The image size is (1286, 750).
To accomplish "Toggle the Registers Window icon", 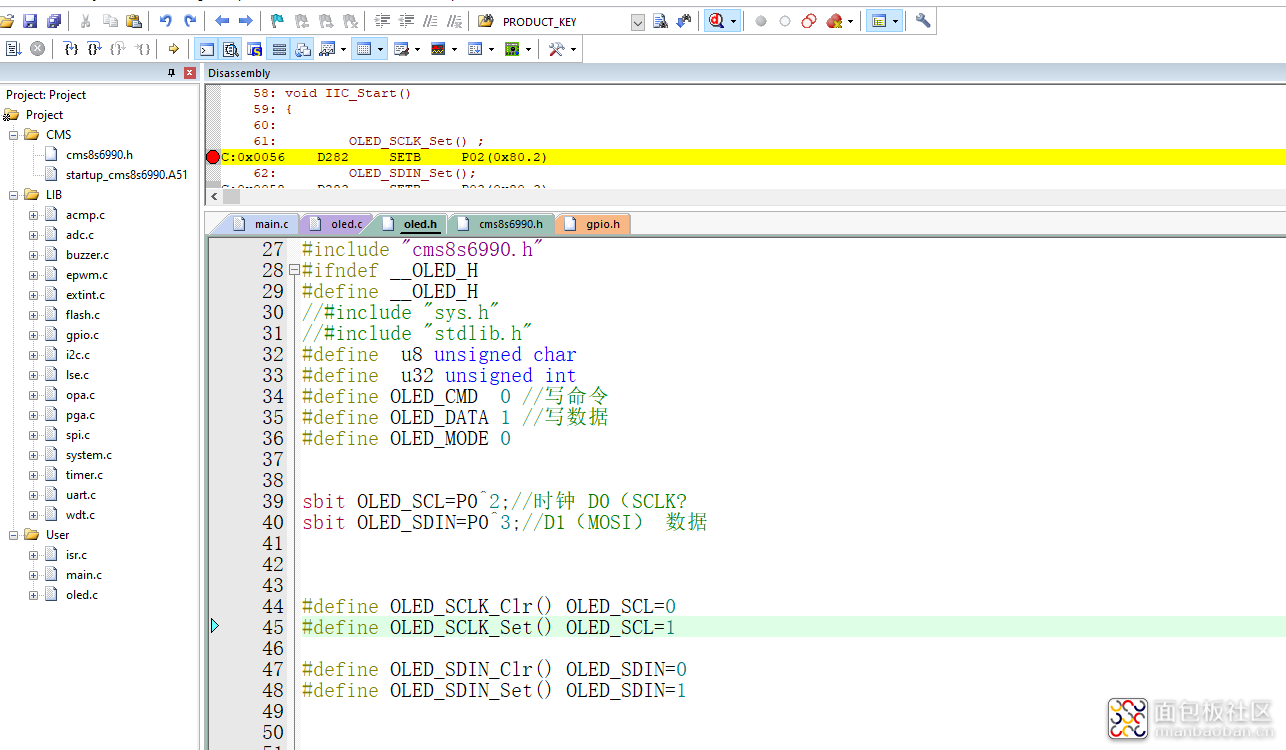I will pos(279,48).
